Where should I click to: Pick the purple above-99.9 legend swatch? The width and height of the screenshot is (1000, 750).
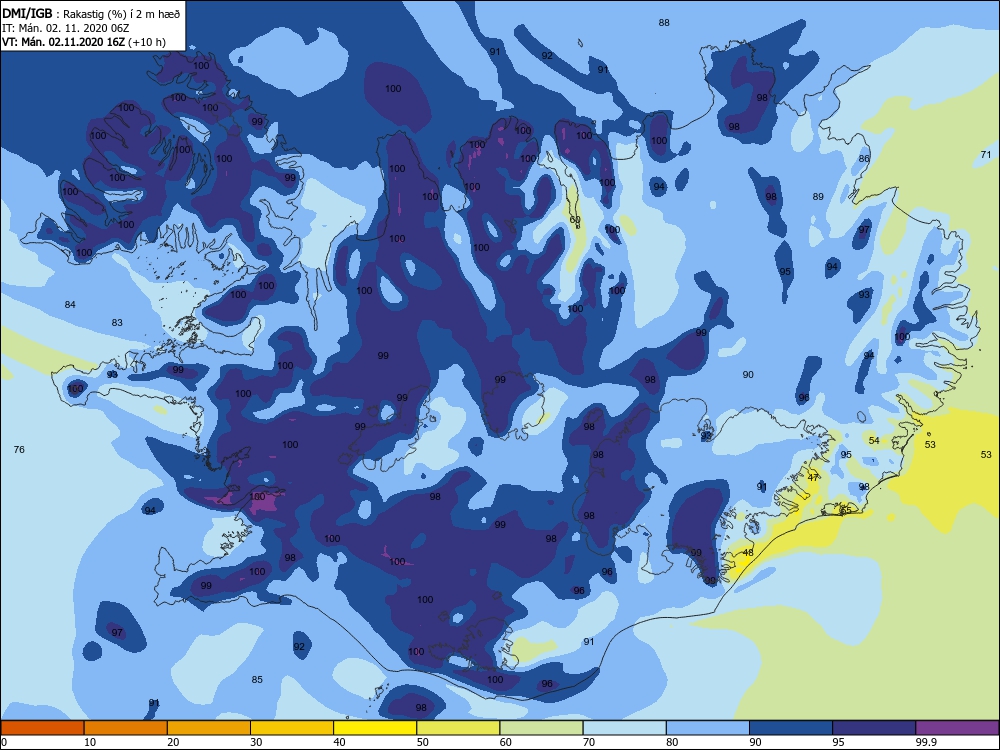click(x=957, y=728)
